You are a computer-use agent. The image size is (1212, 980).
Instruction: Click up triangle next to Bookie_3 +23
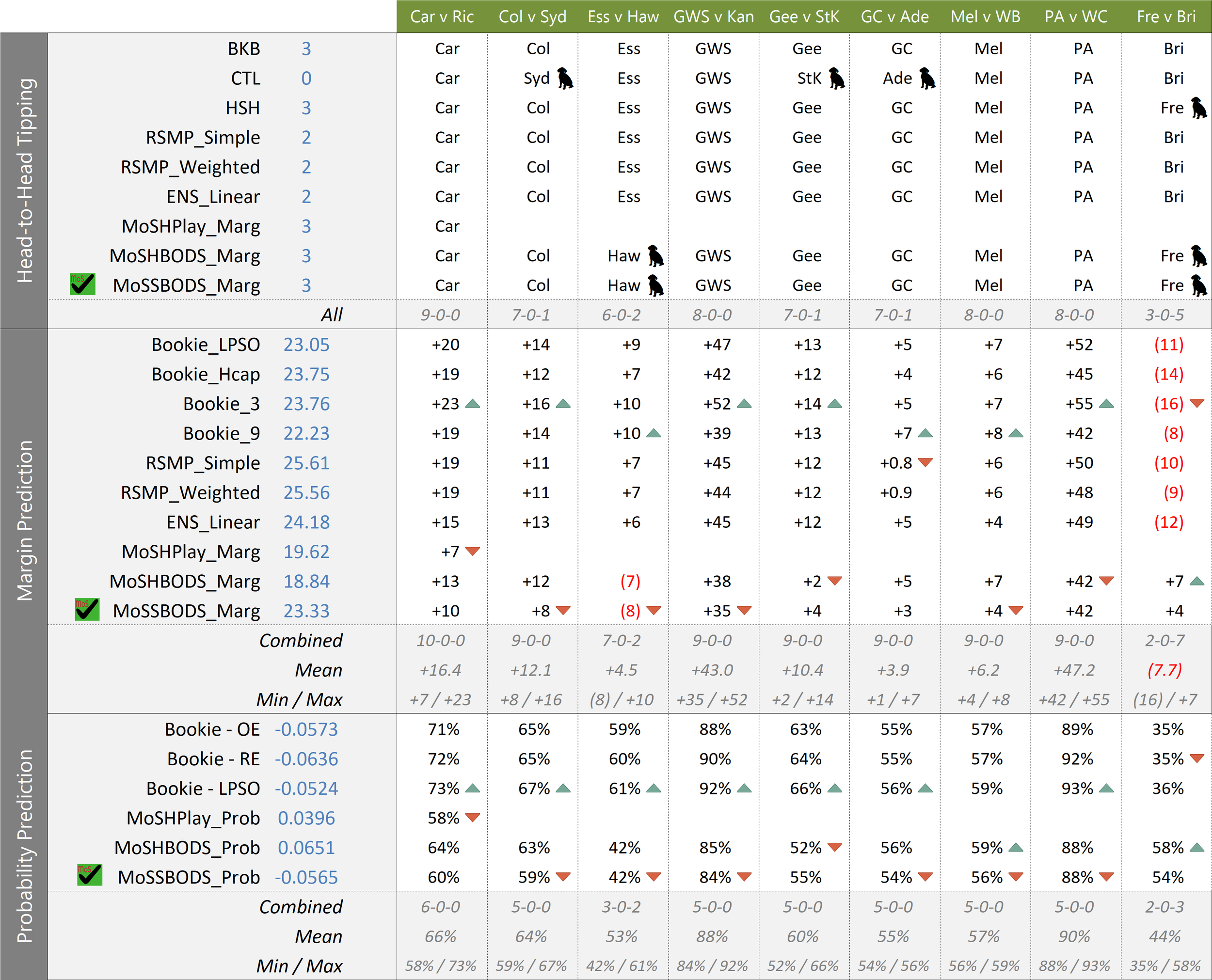[x=473, y=404]
